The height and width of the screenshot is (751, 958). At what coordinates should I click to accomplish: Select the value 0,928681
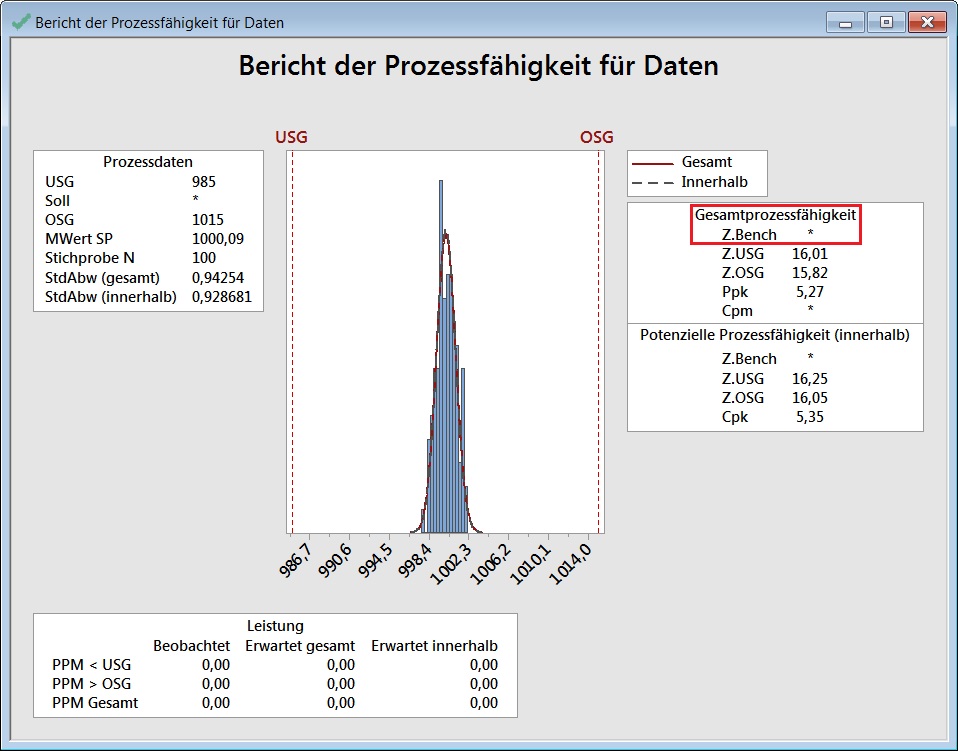[221, 296]
